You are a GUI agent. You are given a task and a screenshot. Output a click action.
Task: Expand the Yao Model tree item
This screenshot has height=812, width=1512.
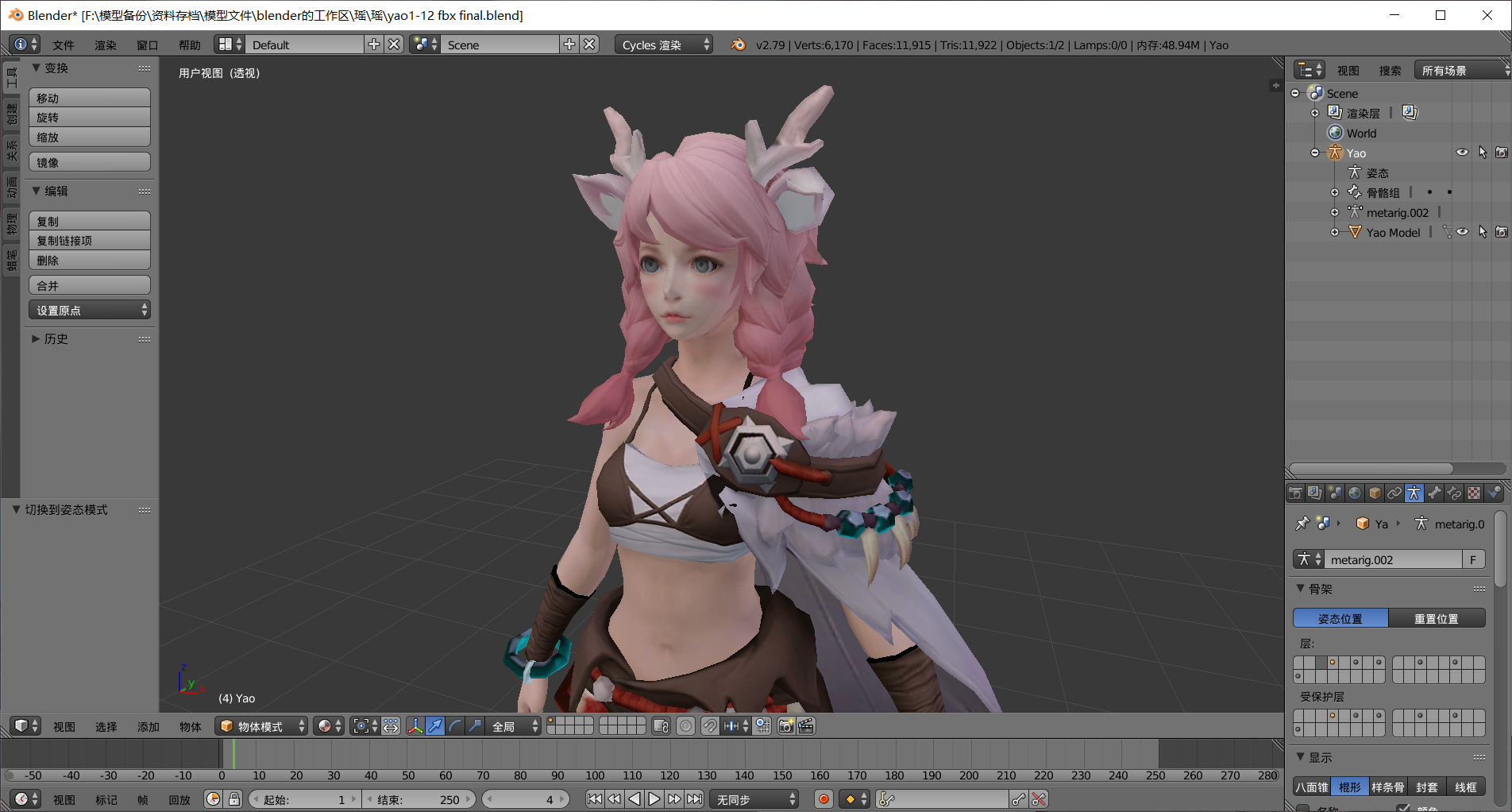[x=1335, y=232]
